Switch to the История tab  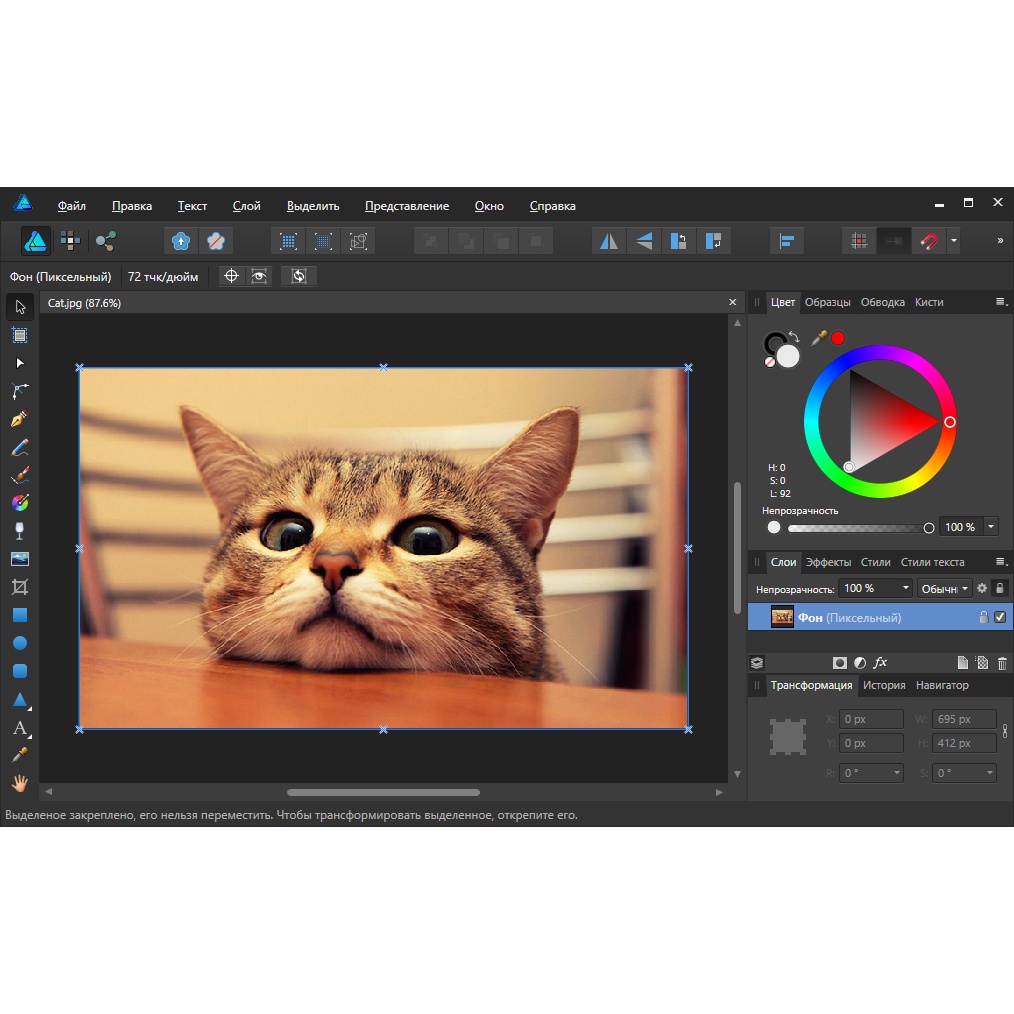pos(884,685)
